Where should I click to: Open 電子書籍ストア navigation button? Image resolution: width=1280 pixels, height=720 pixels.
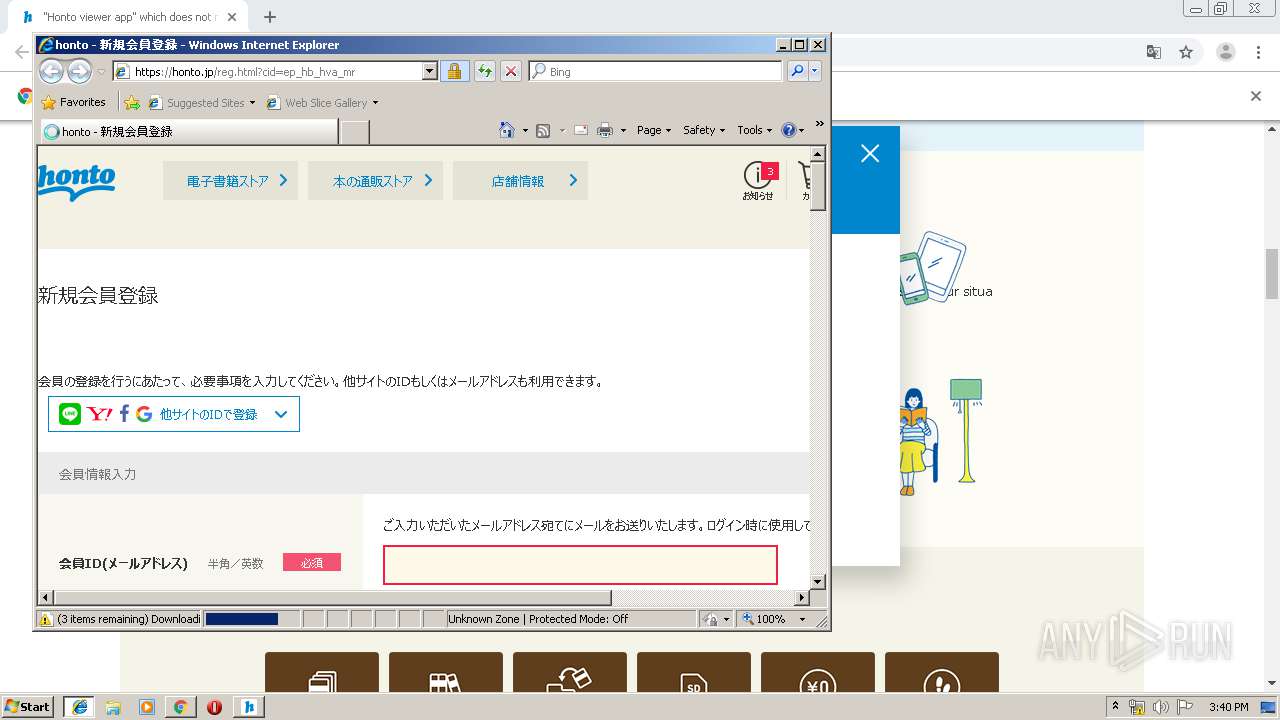(230, 181)
